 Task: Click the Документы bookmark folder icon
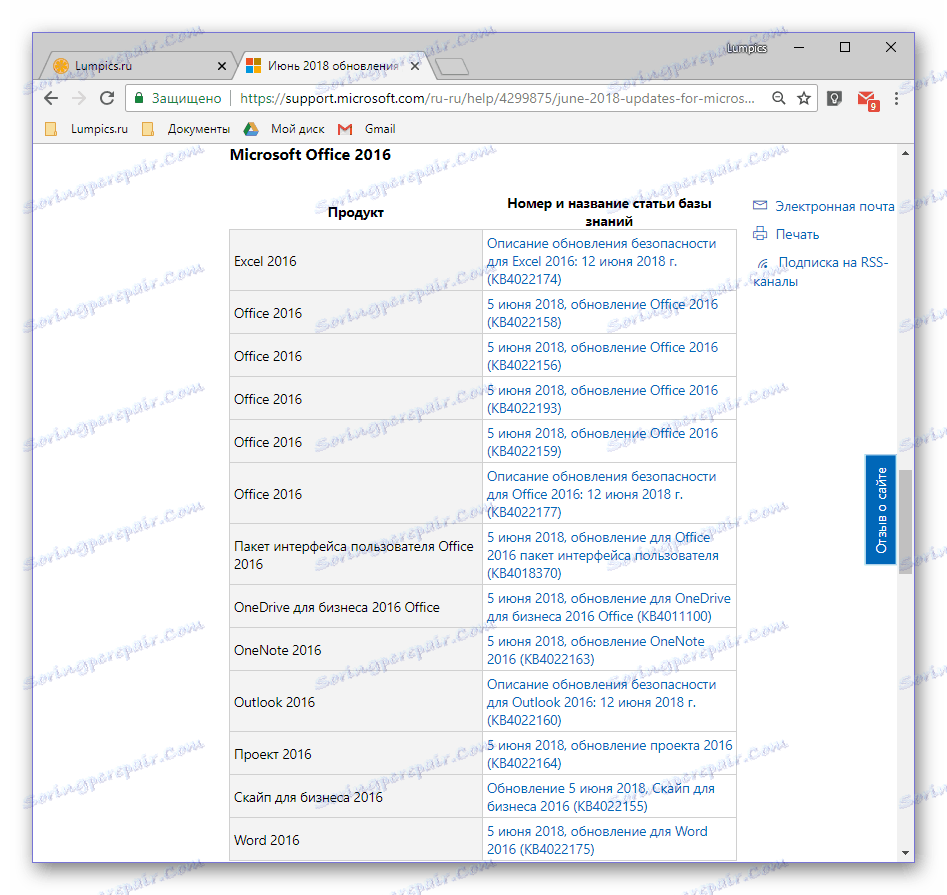[x=147, y=129]
